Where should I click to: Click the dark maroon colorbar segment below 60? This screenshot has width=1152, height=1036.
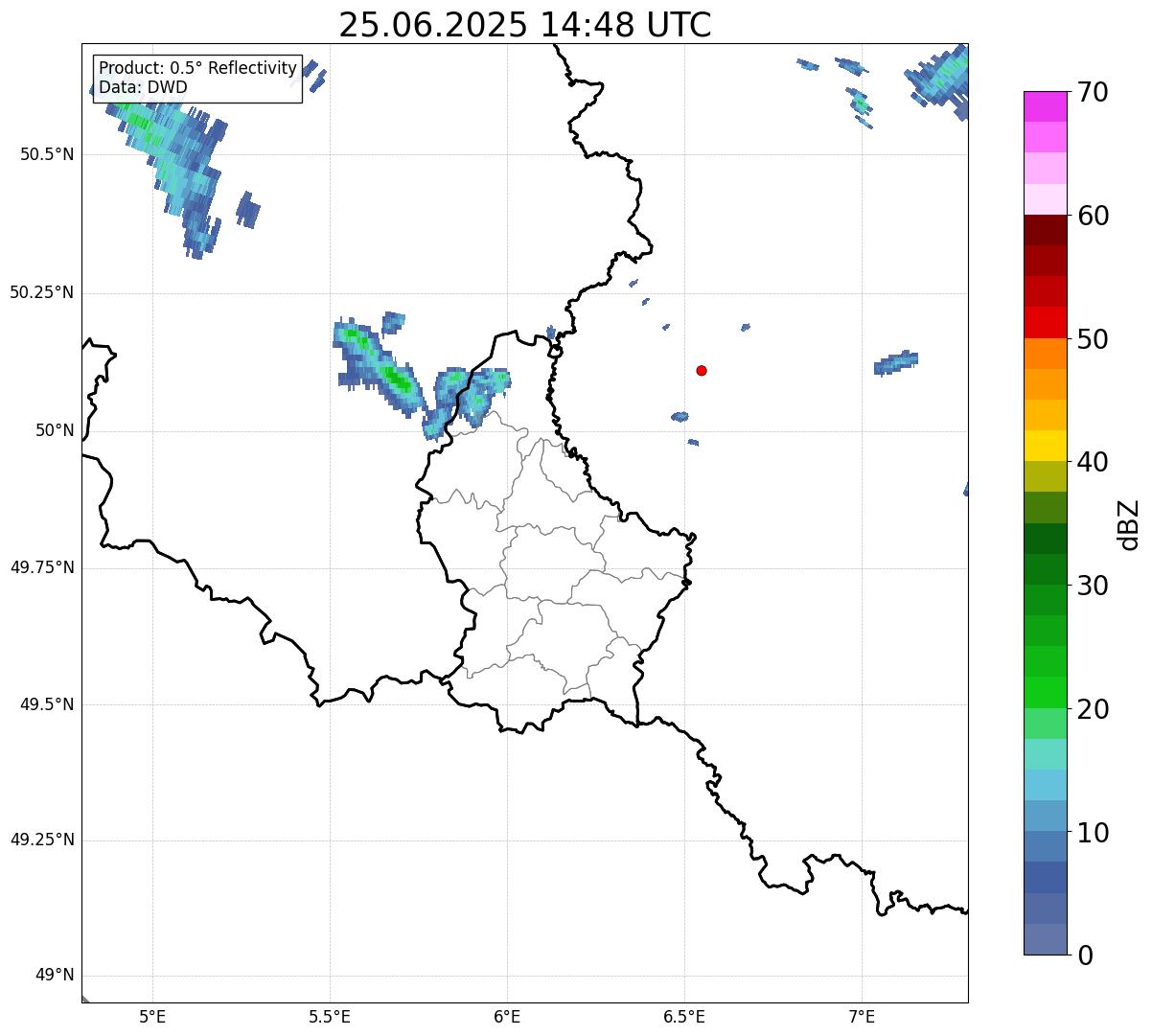[x=1046, y=230]
